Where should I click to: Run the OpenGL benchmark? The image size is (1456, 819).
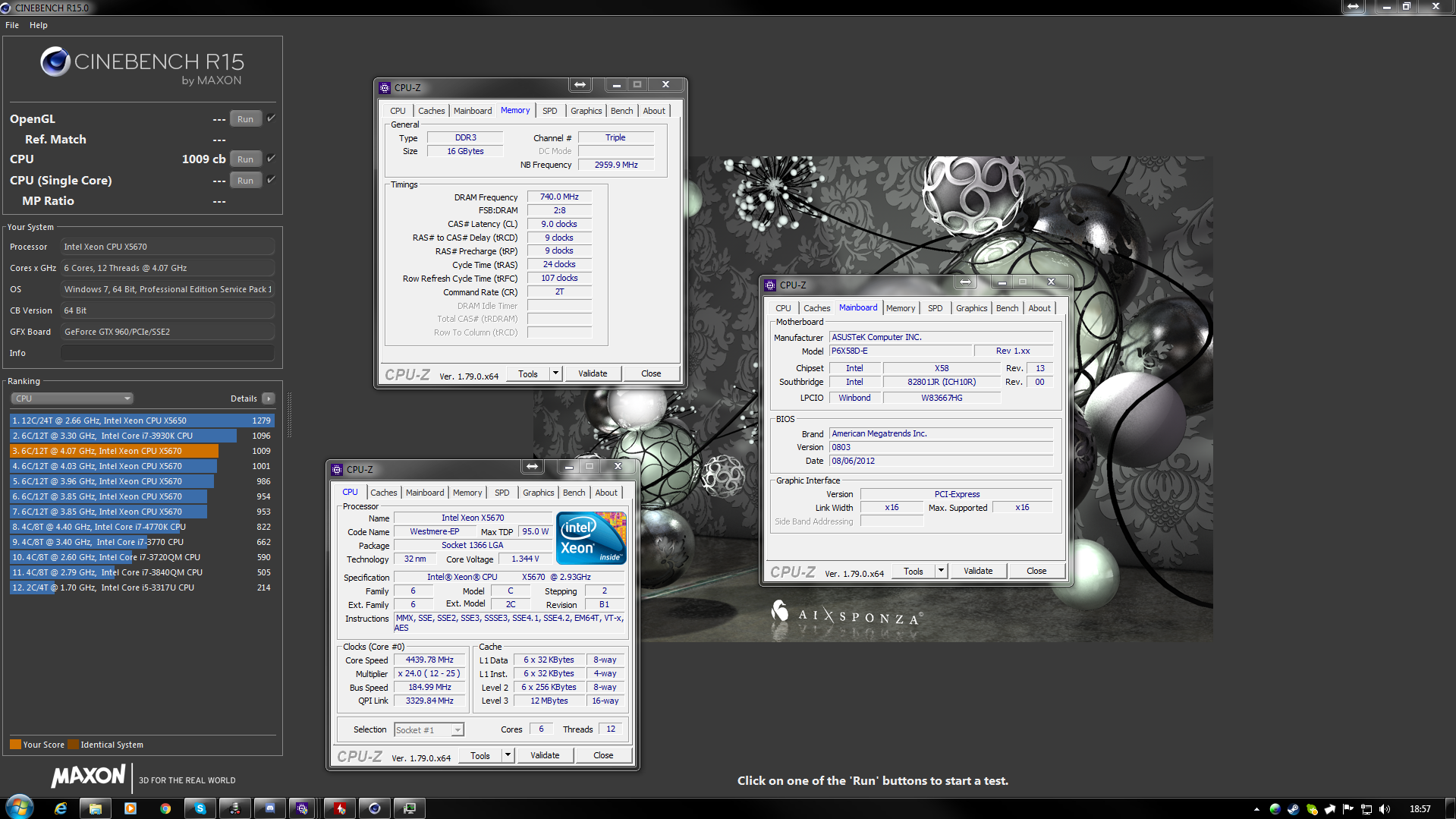pos(245,118)
